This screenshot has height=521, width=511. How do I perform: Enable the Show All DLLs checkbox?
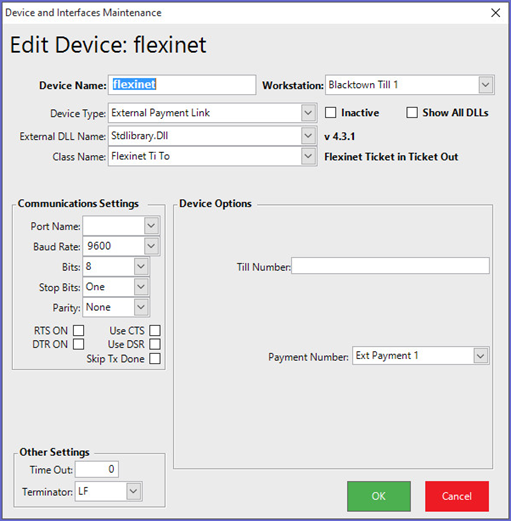click(x=412, y=113)
